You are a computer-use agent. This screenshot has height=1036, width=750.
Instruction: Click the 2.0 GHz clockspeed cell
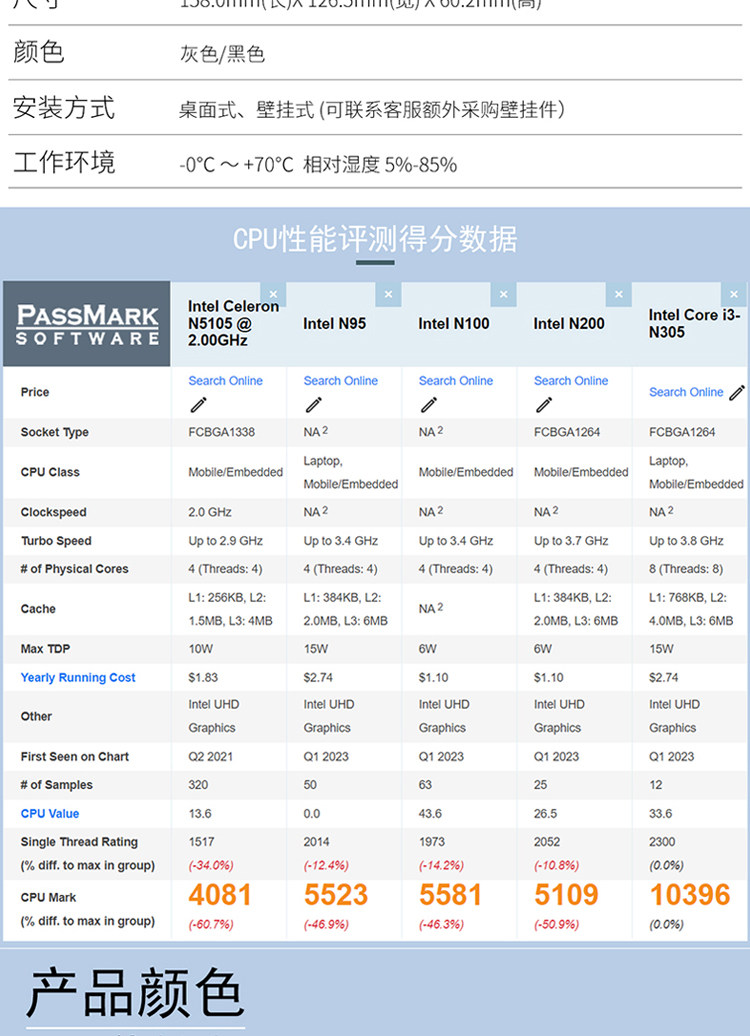pos(210,512)
